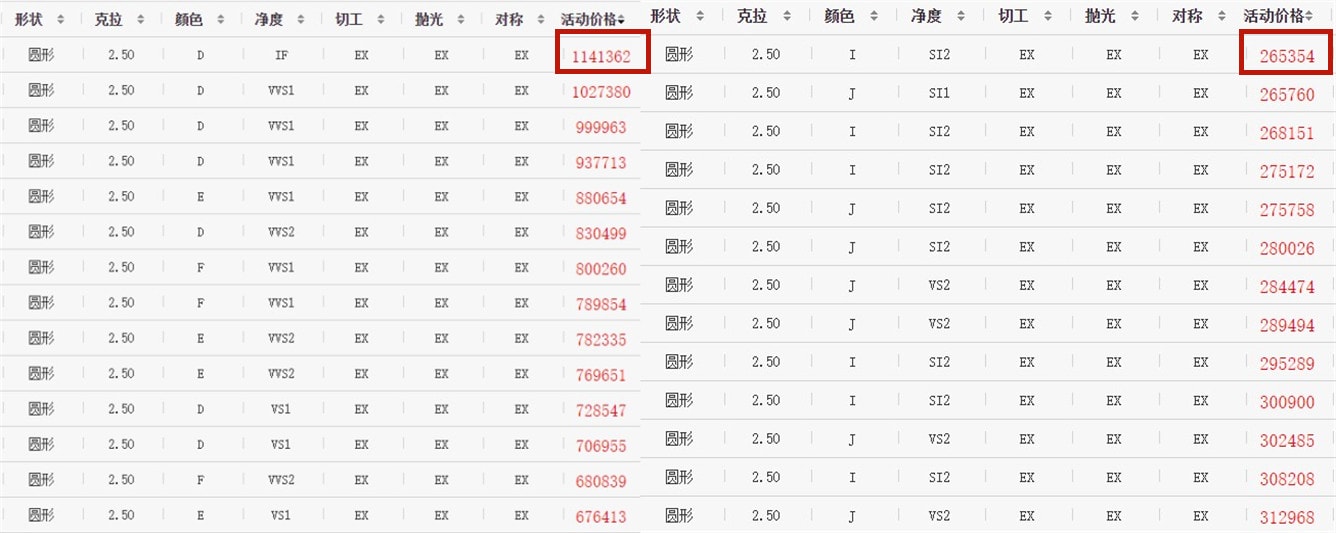Click SI2 in the row priced 300900
This screenshot has height=533, width=1336.
click(939, 400)
